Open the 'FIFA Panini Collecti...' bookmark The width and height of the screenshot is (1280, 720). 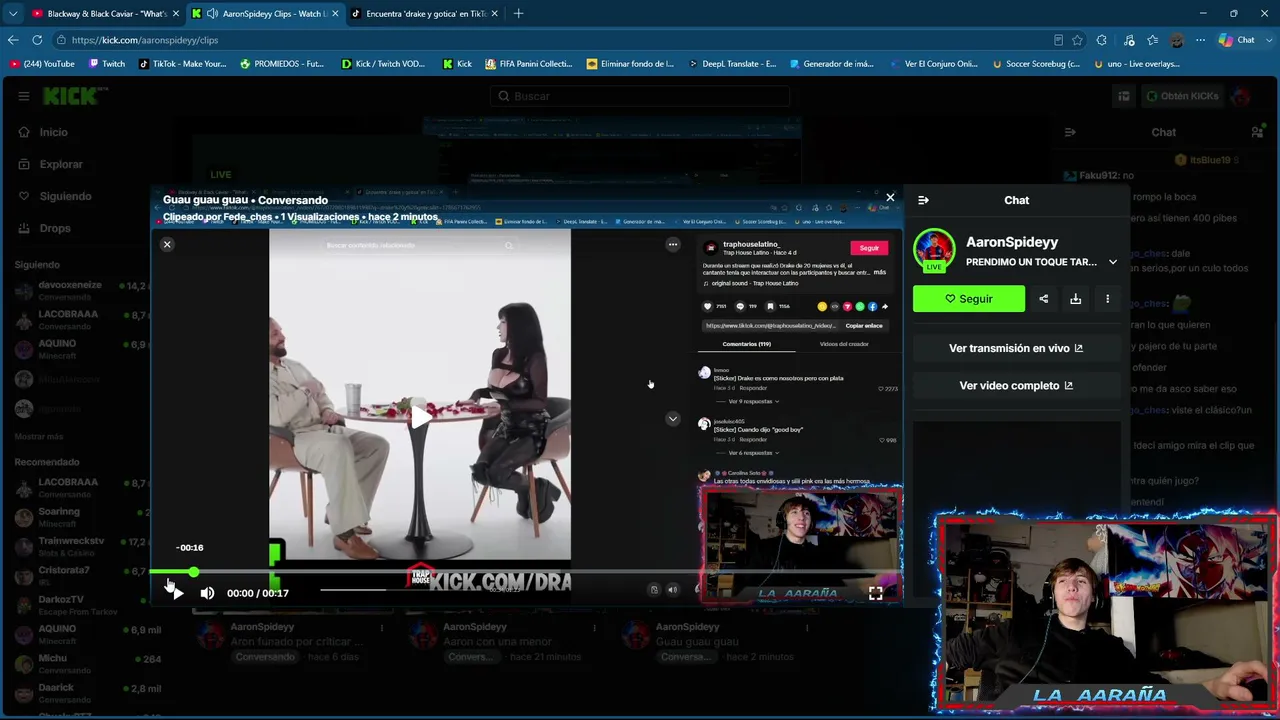click(x=529, y=64)
